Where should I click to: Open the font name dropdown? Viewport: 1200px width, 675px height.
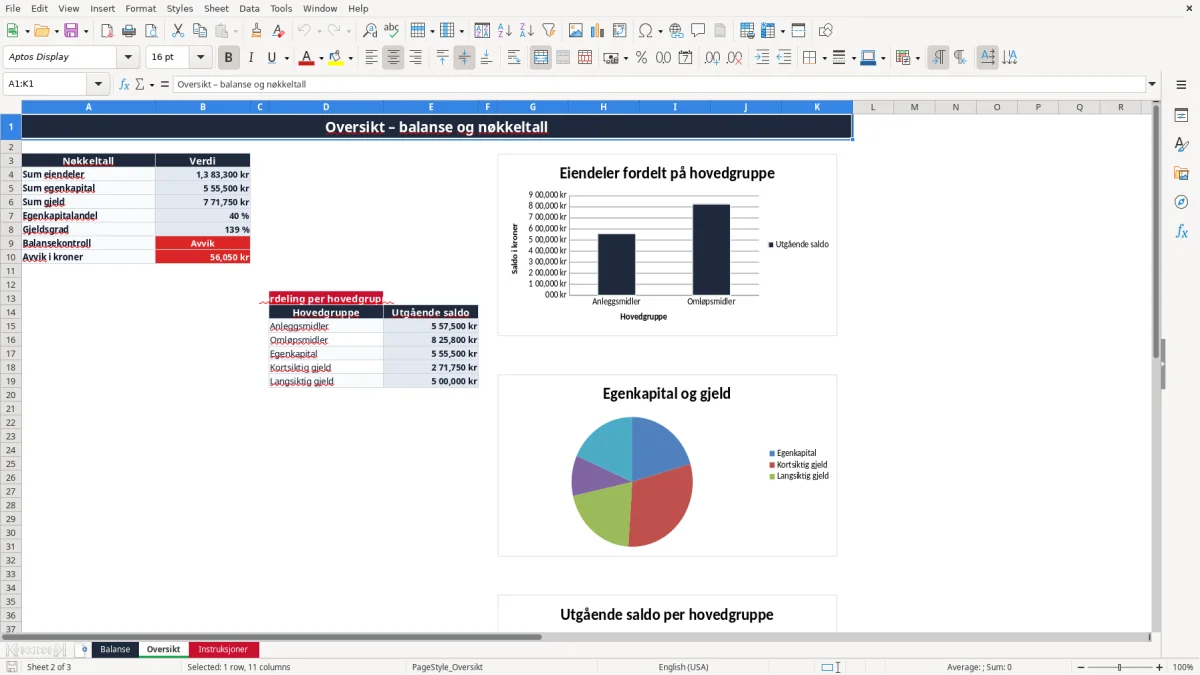pos(128,58)
